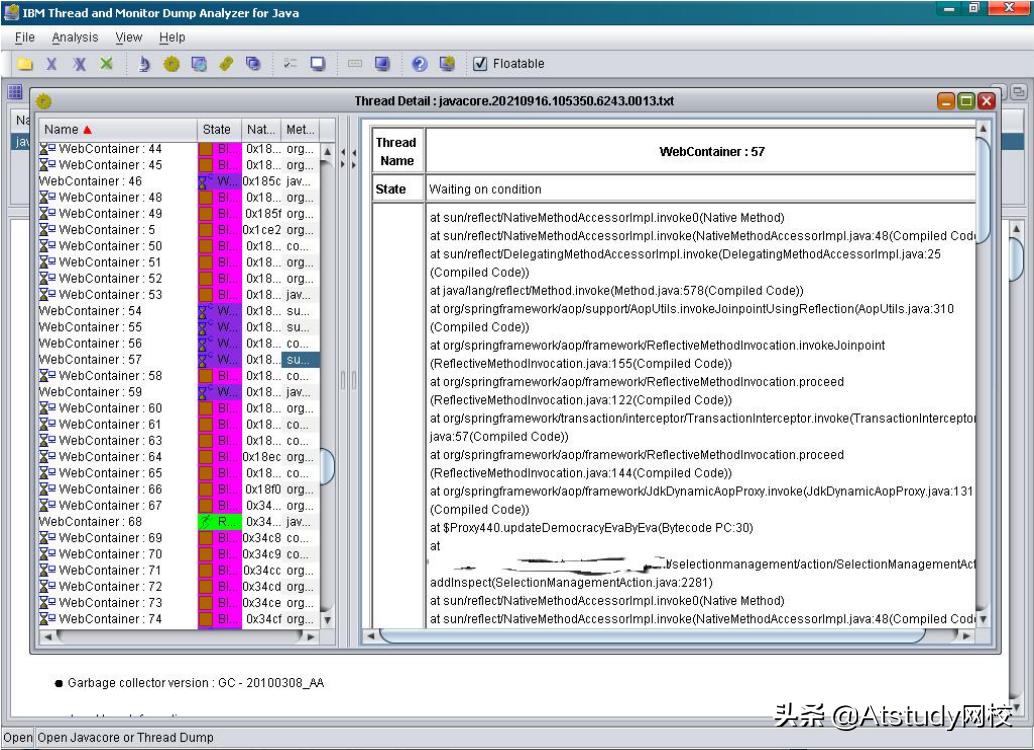Sort thread list by Name column header

68,129
